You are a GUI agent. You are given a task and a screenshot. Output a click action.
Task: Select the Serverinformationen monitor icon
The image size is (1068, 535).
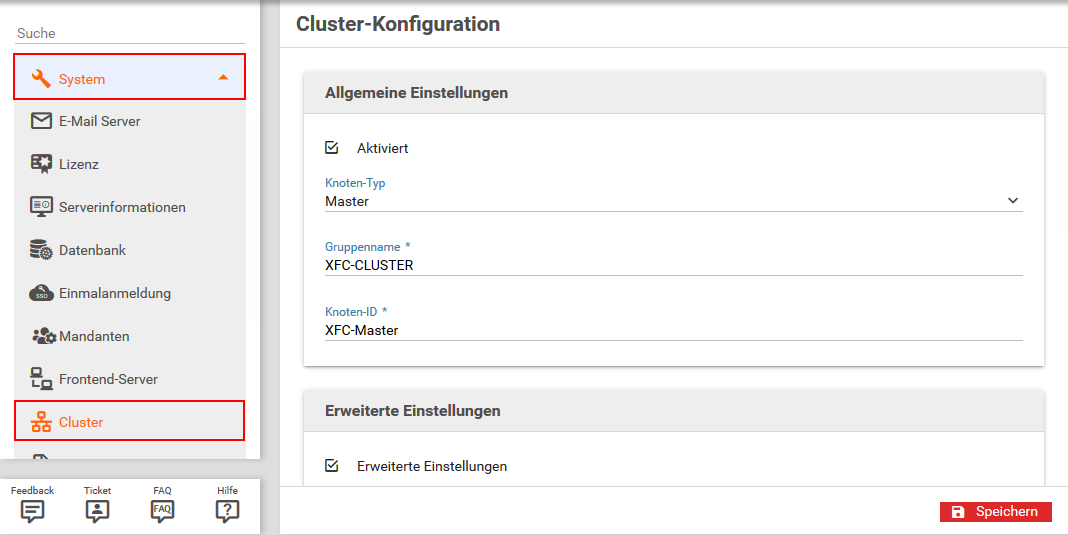pyautogui.click(x=41, y=207)
